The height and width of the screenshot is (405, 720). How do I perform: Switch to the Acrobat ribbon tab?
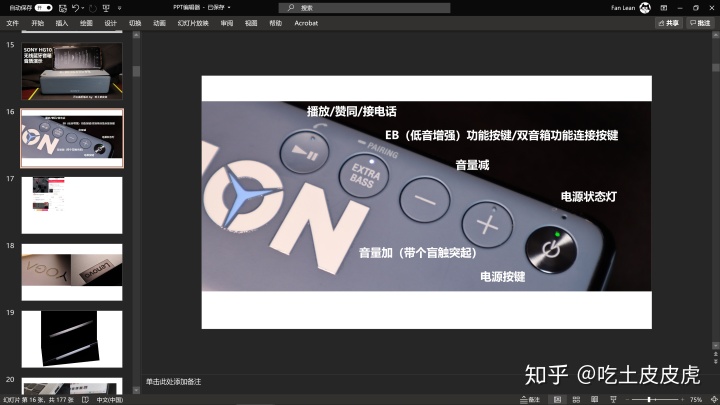coord(306,23)
